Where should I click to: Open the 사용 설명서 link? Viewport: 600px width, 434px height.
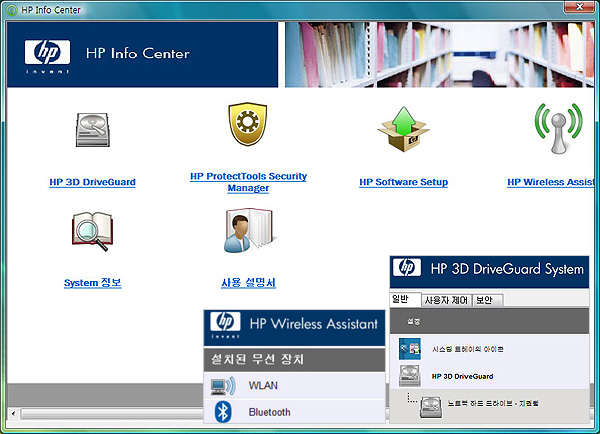[x=248, y=283]
